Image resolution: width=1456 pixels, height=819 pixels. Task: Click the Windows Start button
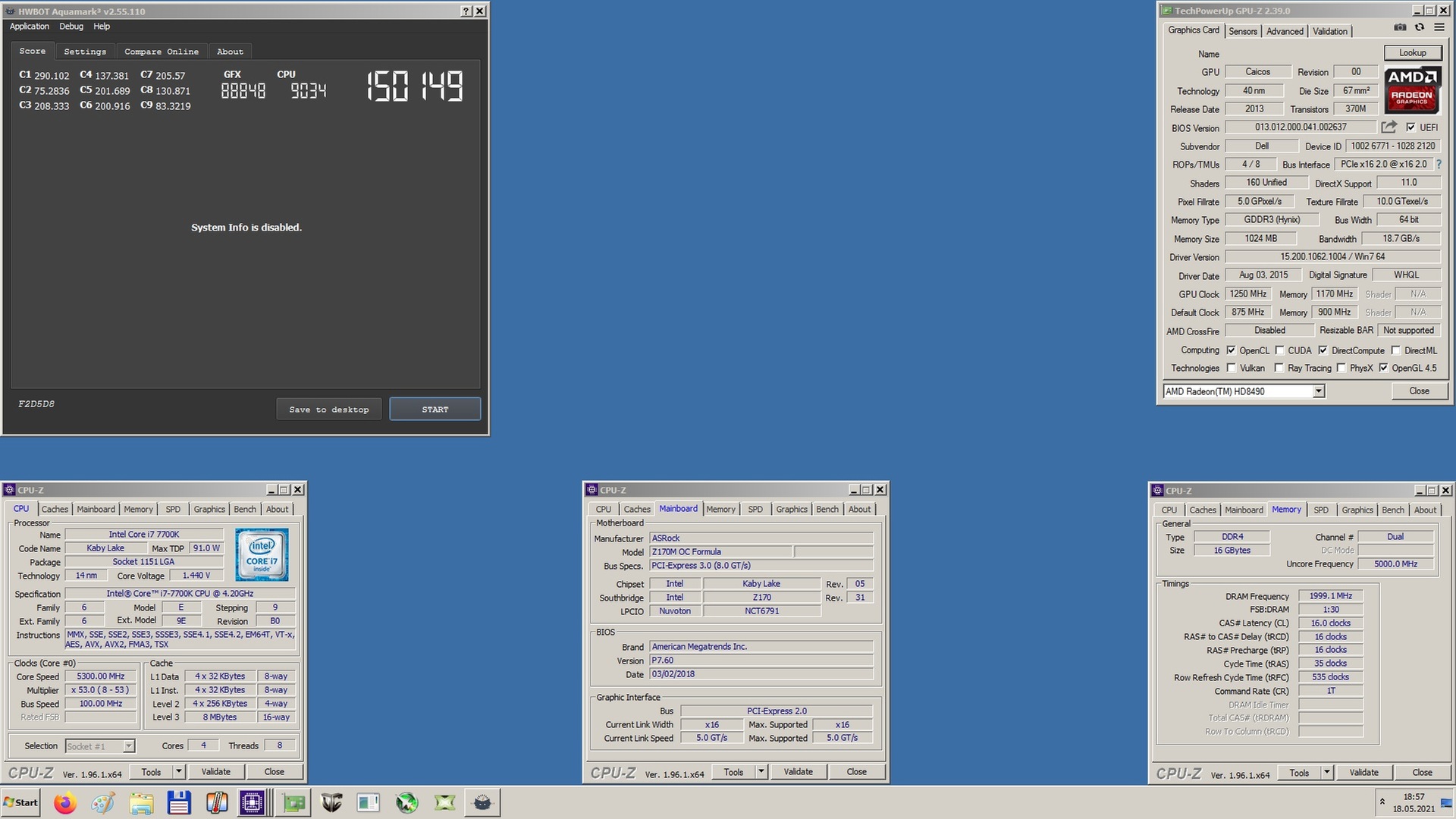coord(20,802)
